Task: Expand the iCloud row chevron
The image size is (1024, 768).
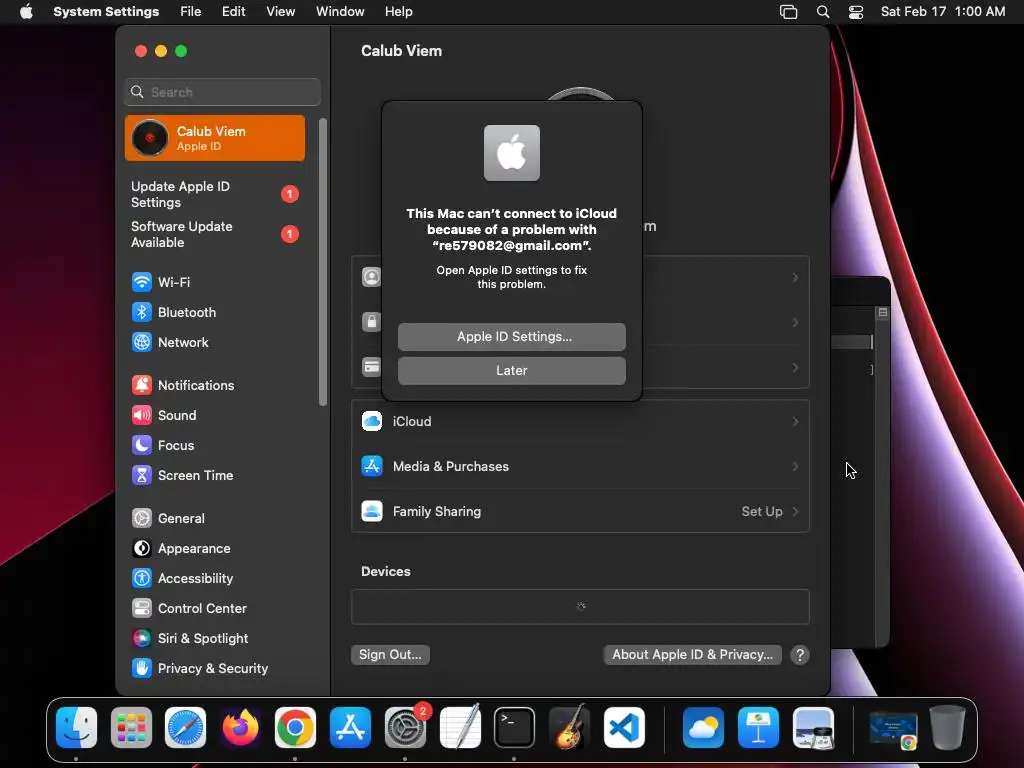Action: pyautogui.click(x=795, y=421)
